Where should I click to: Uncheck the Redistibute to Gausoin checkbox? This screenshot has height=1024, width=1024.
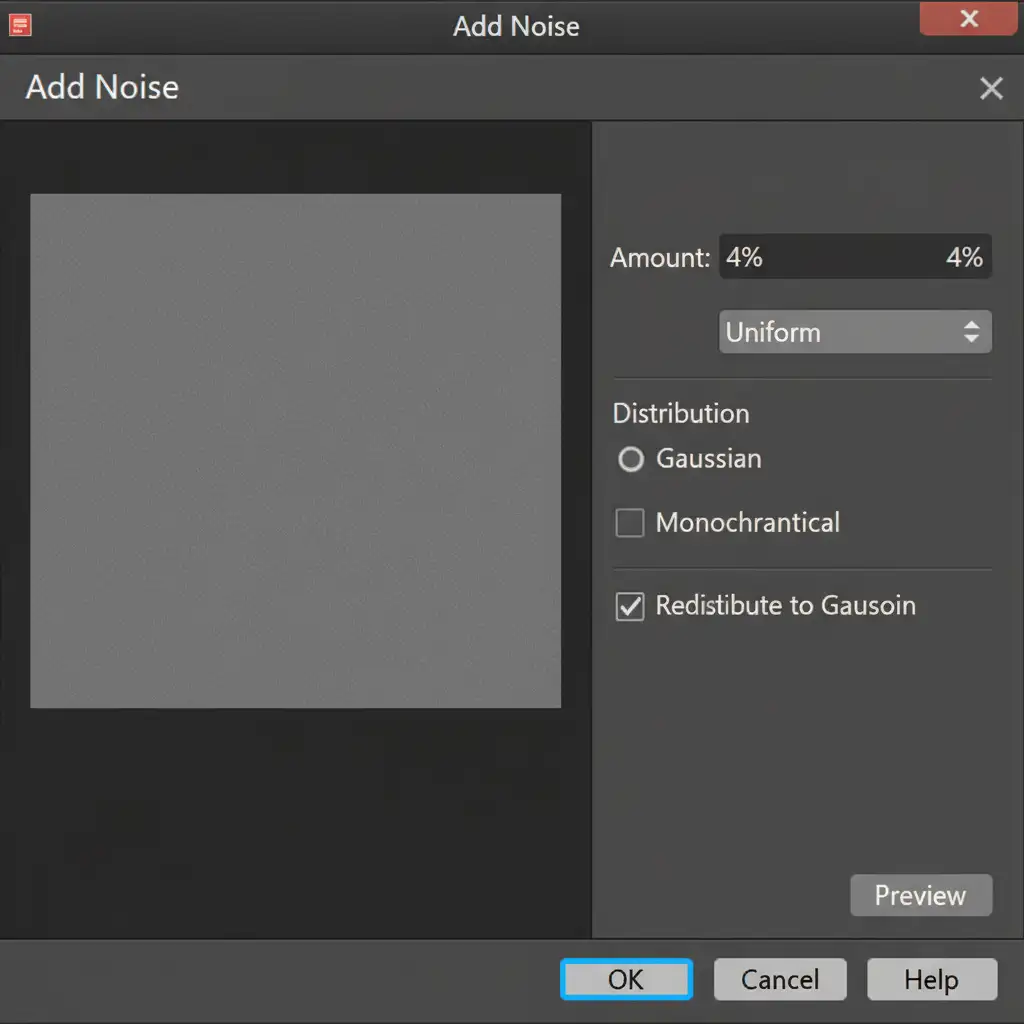pos(630,607)
